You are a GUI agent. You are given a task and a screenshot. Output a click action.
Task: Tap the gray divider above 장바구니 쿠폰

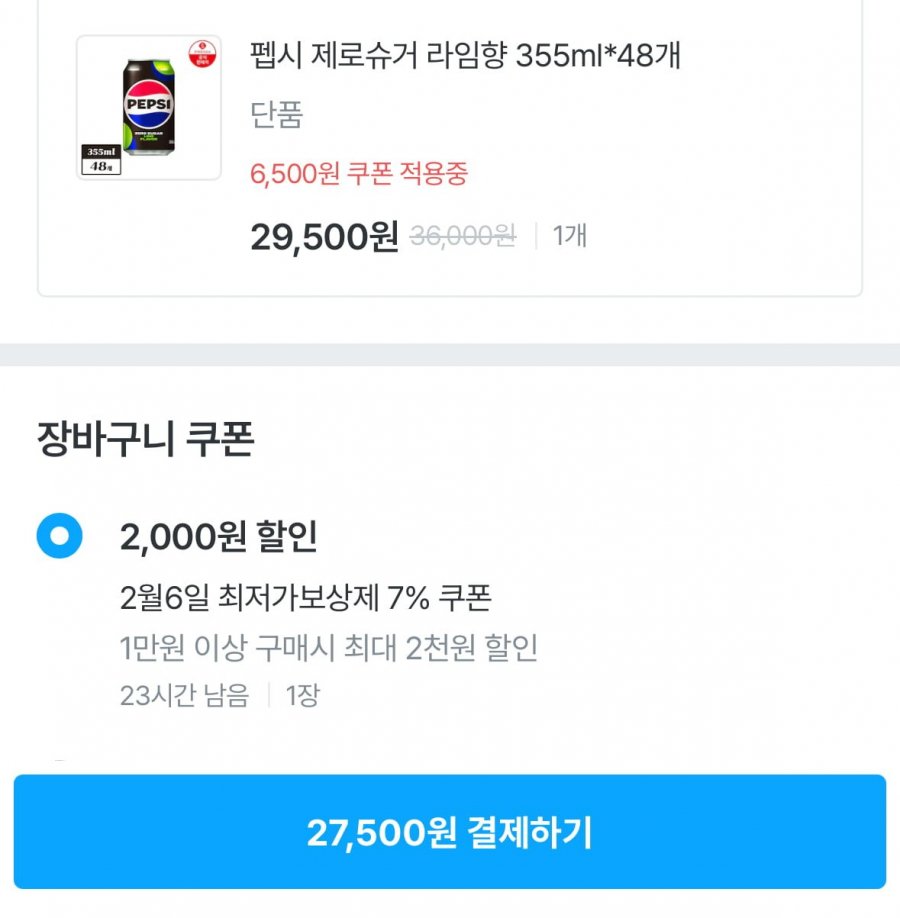(x=450, y=355)
